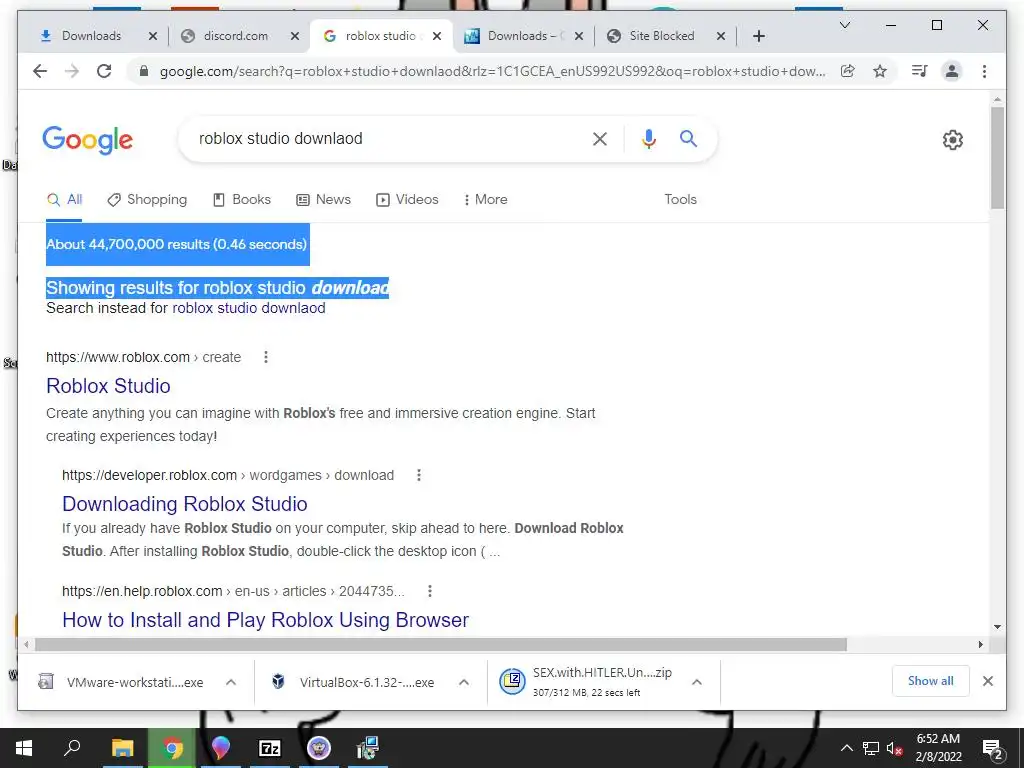View site info via padlock icon
The height and width of the screenshot is (768, 1024).
click(x=144, y=71)
